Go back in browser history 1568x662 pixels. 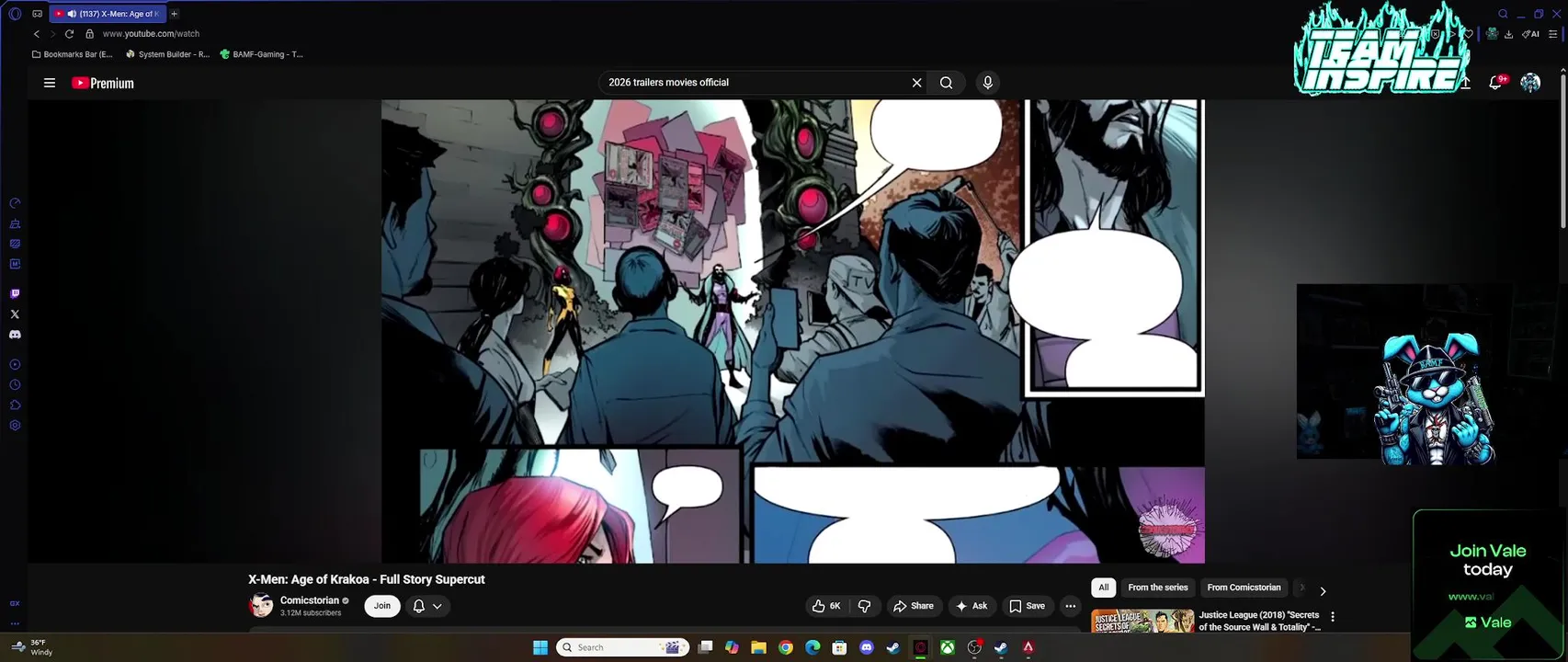click(x=37, y=34)
